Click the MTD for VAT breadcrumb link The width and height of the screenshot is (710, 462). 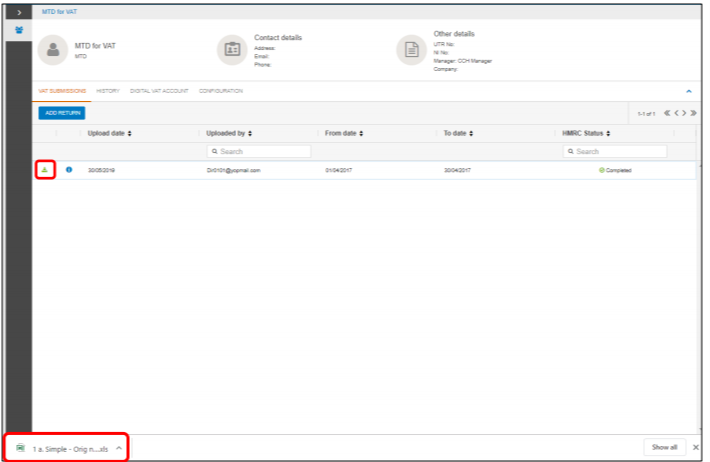click(59, 12)
